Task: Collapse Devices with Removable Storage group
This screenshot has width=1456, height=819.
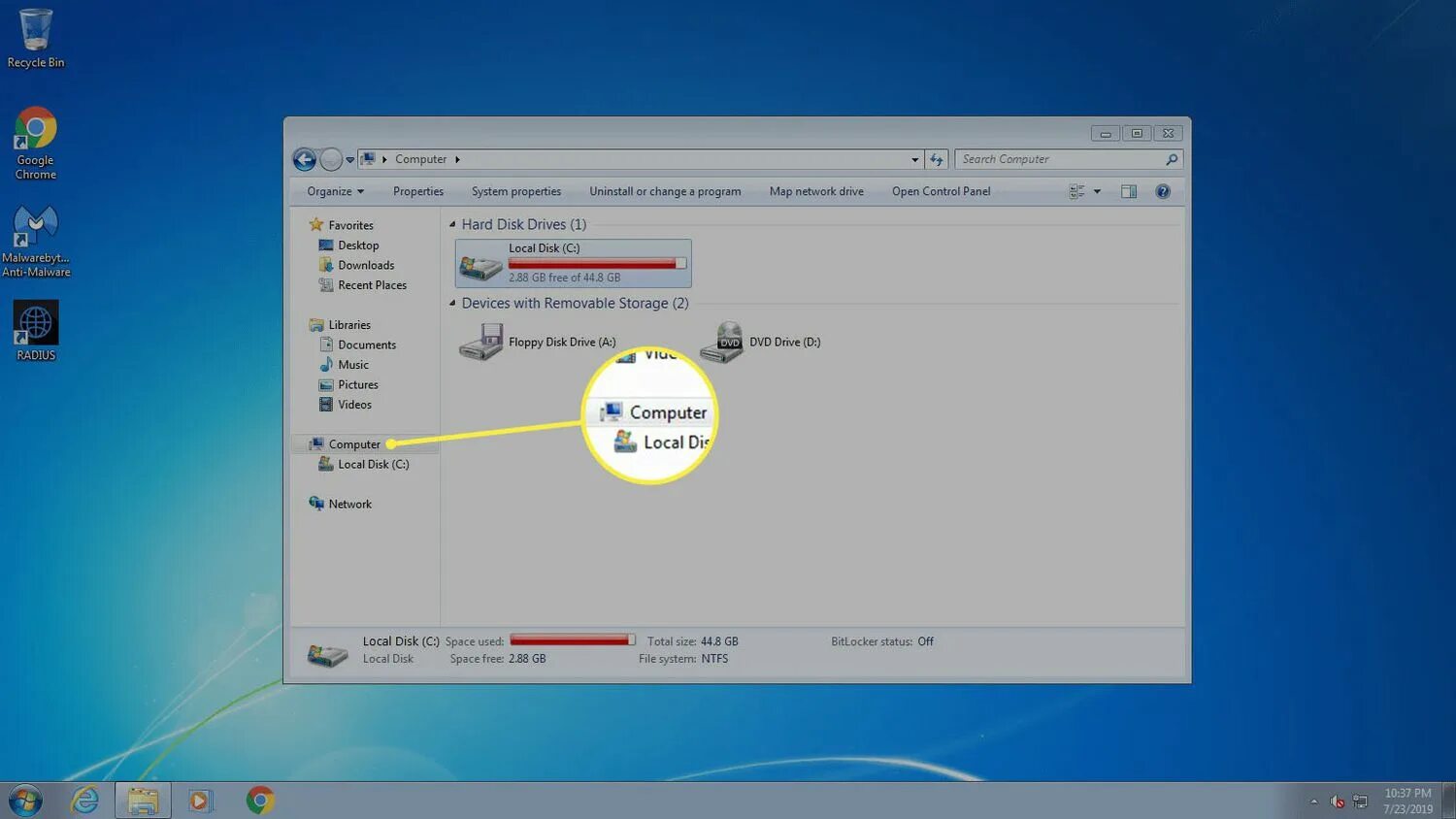Action: pos(452,303)
